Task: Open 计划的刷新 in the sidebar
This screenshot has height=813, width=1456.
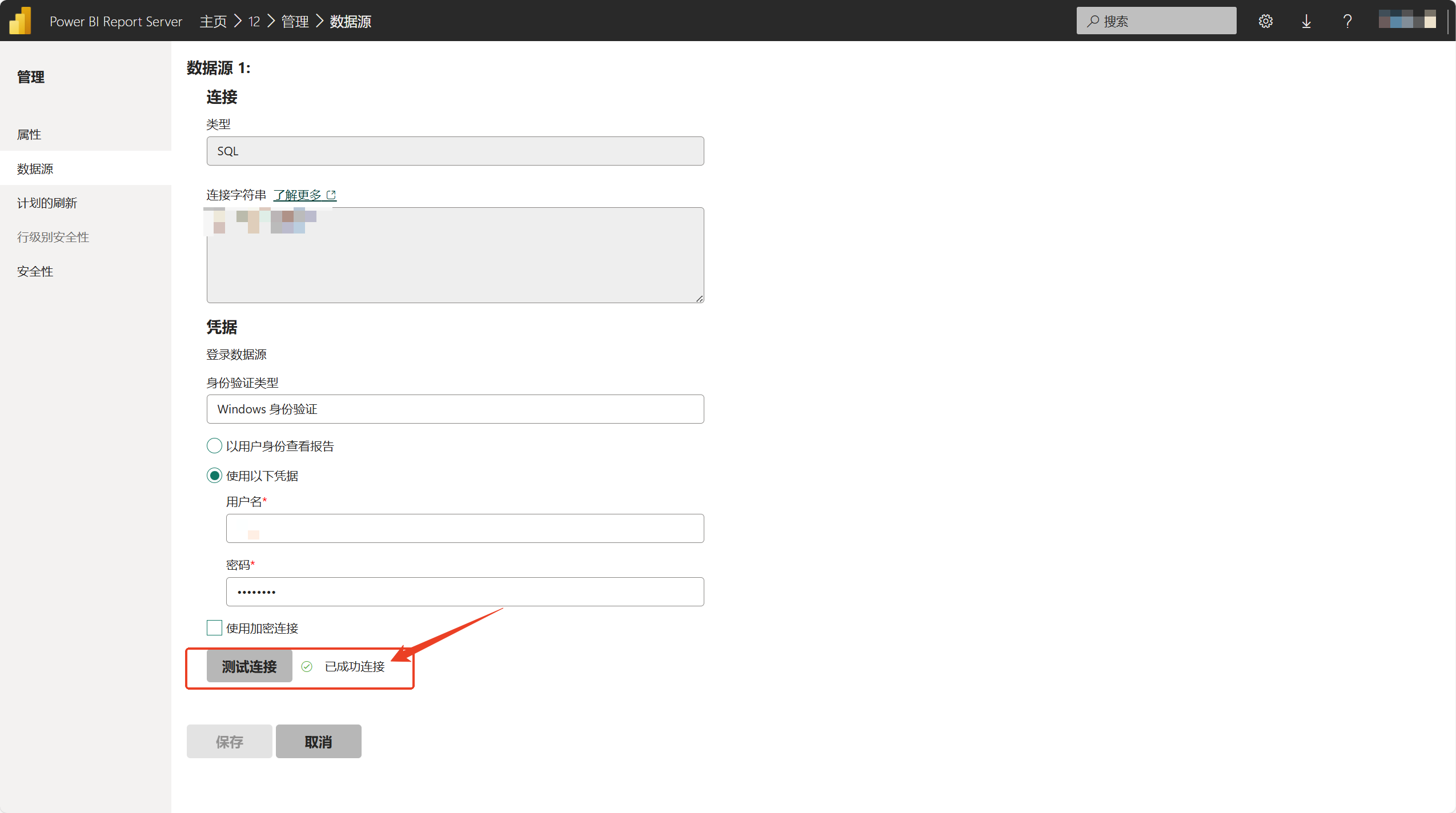Action: 86,203
